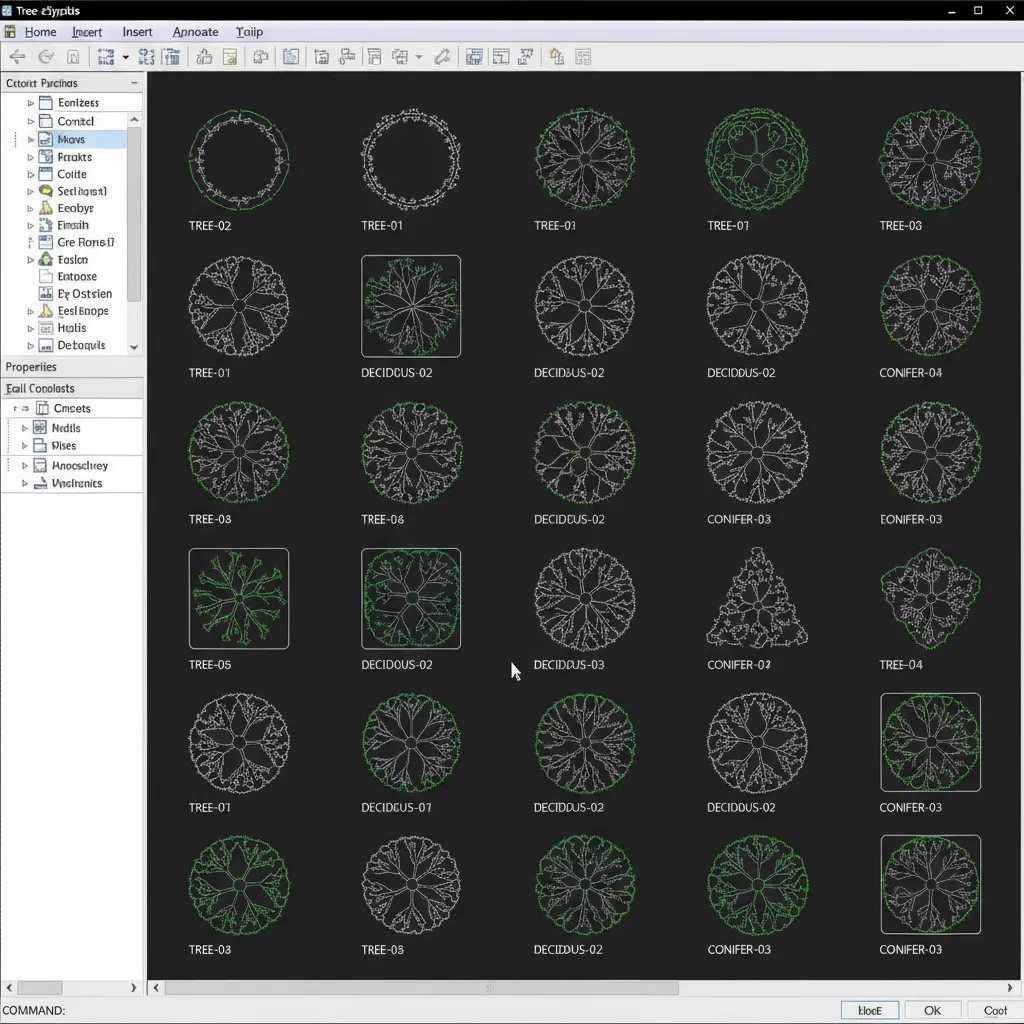The height and width of the screenshot is (1024, 1024).
Task: Expand the Blocks entry in the content tree
Action: pyautogui.click(x=31, y=140)
